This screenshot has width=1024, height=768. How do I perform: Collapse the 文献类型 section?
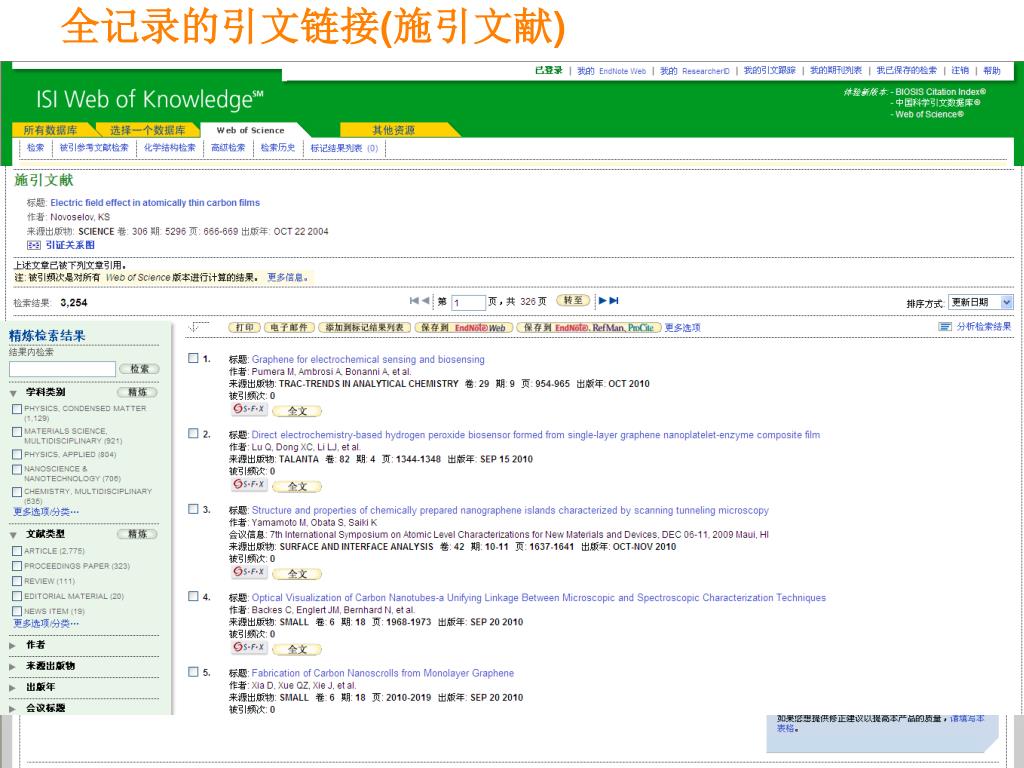(13, 535)
